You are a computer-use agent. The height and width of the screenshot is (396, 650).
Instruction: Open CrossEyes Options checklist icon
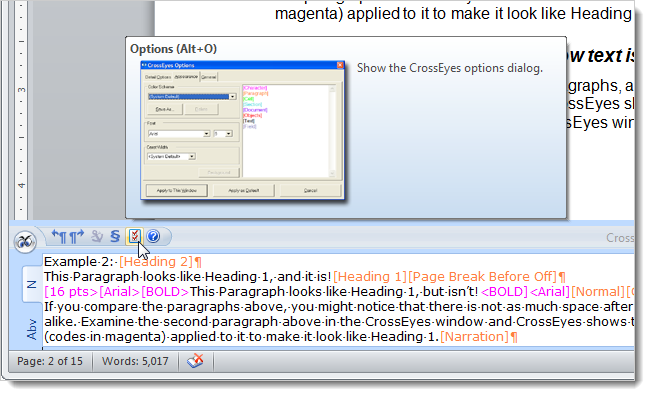click(134, 236)
